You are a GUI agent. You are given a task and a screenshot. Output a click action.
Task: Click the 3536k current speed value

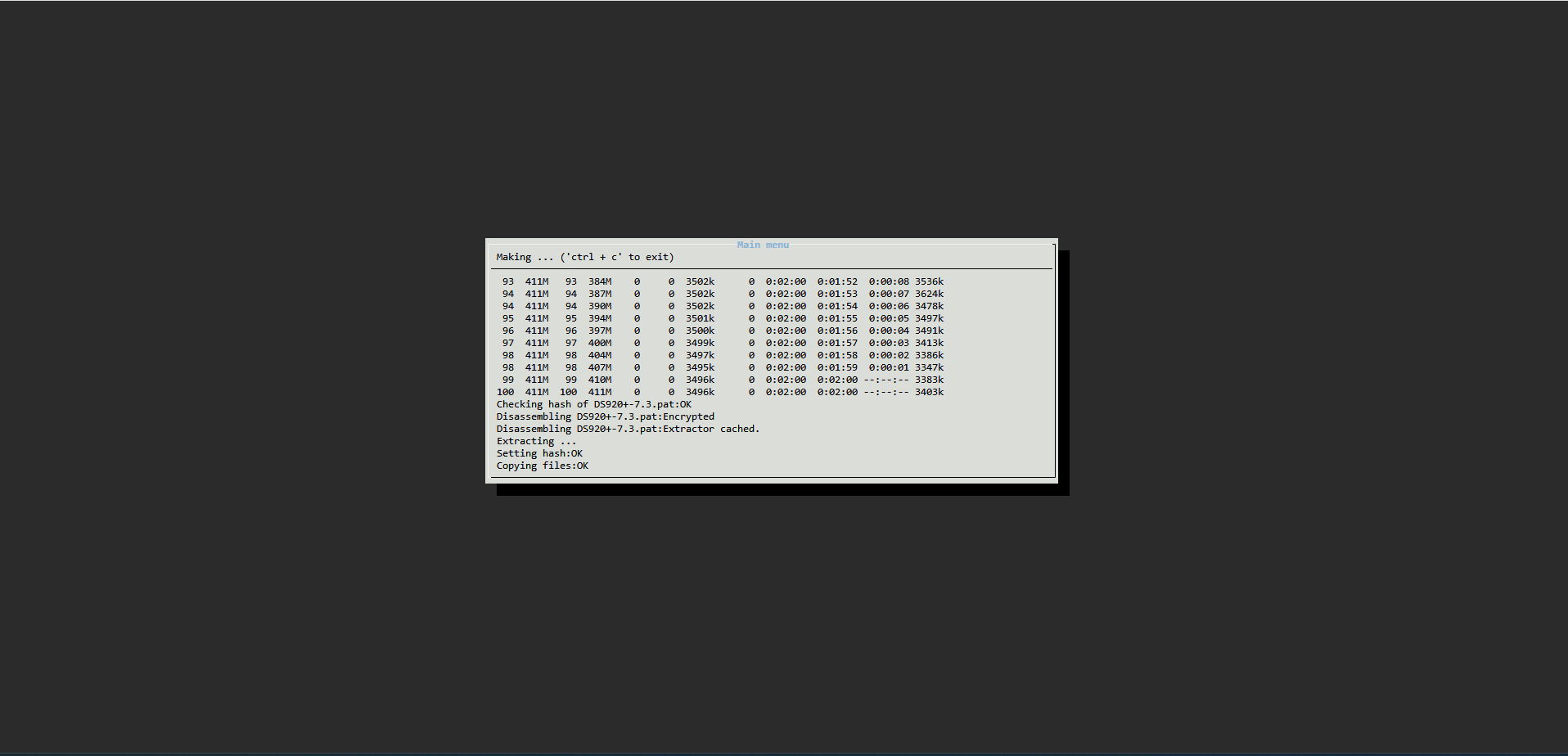click(x=929, y=281)
